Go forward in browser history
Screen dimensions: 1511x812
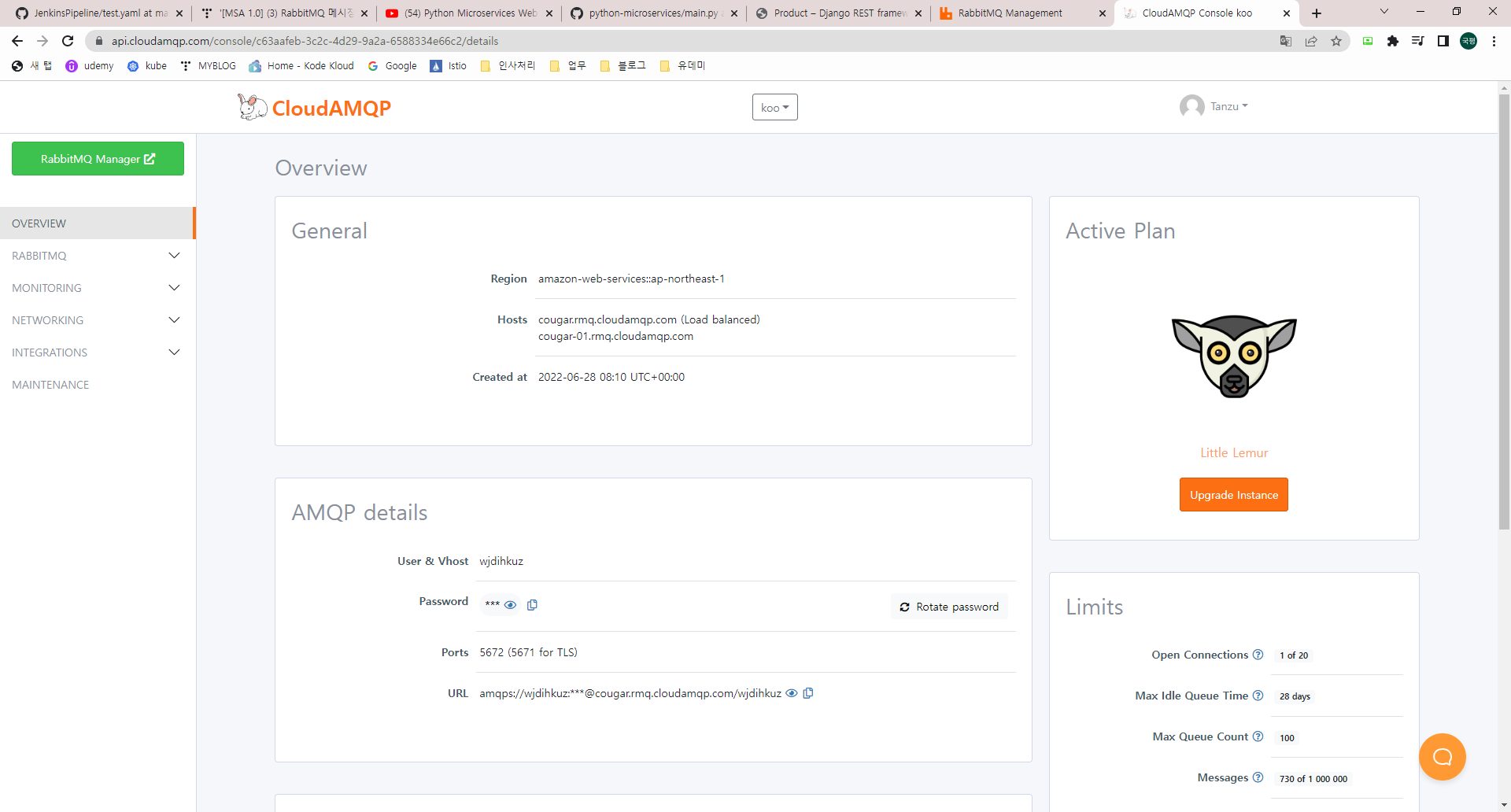(42, 41)
